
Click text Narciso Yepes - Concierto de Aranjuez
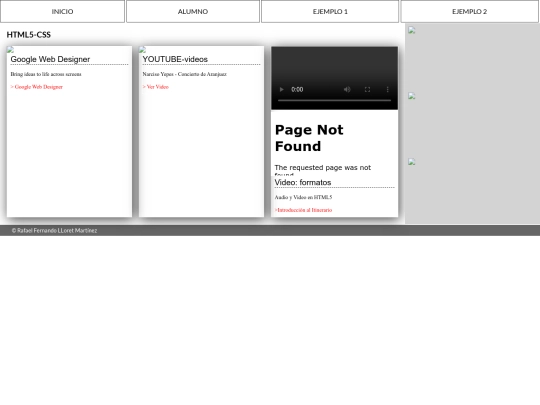coord(185,74)
